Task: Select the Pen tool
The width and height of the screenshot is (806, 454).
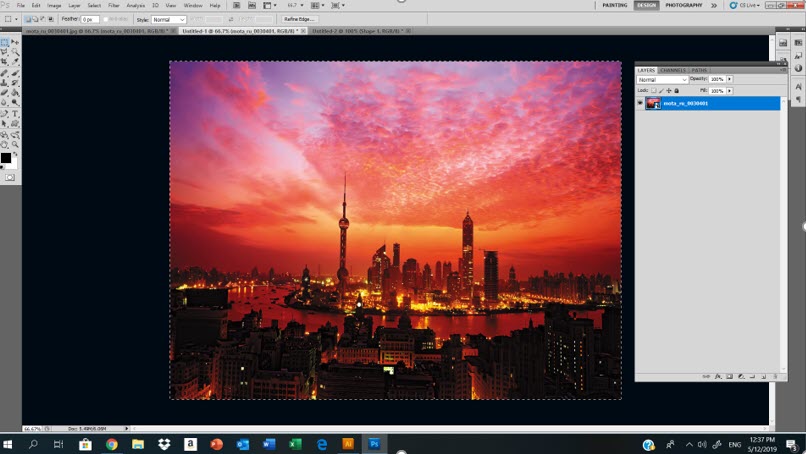Action: click(5, 114)
